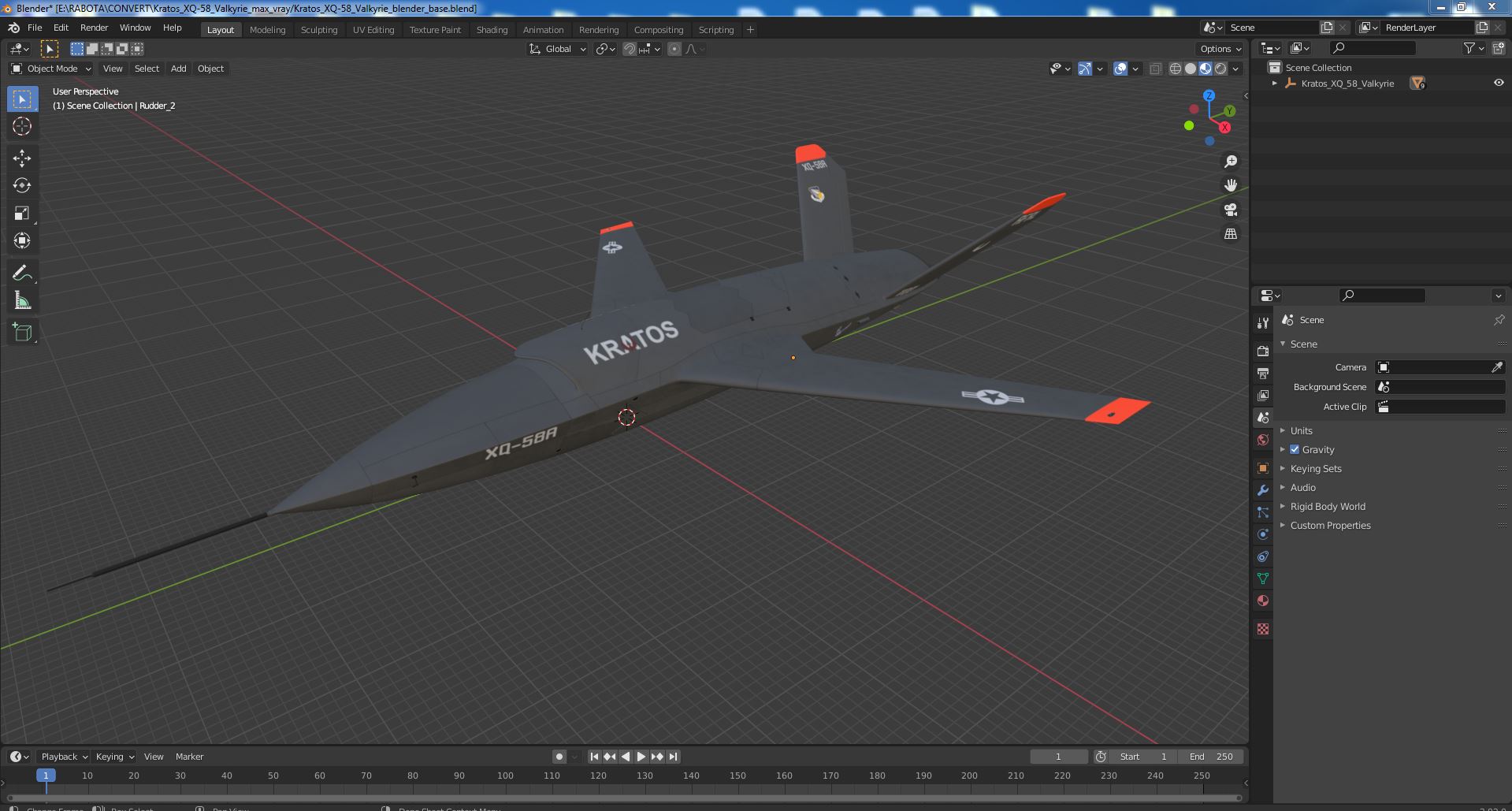Jump to the start frame
The image size is (1512, 811).
tap(594, 757)
